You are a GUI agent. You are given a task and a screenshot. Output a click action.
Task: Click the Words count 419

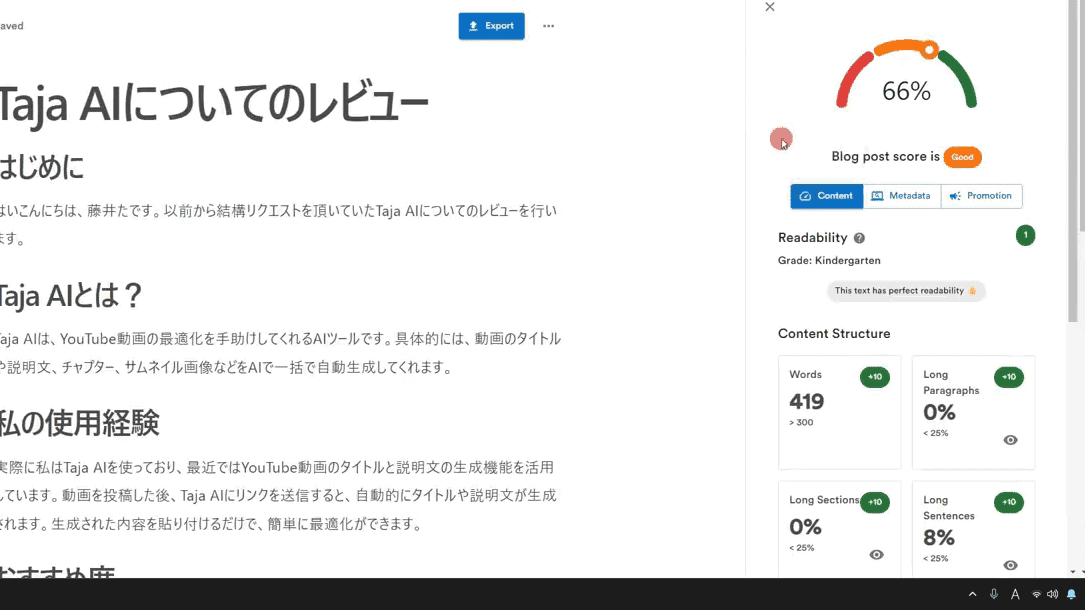(807, 402)
